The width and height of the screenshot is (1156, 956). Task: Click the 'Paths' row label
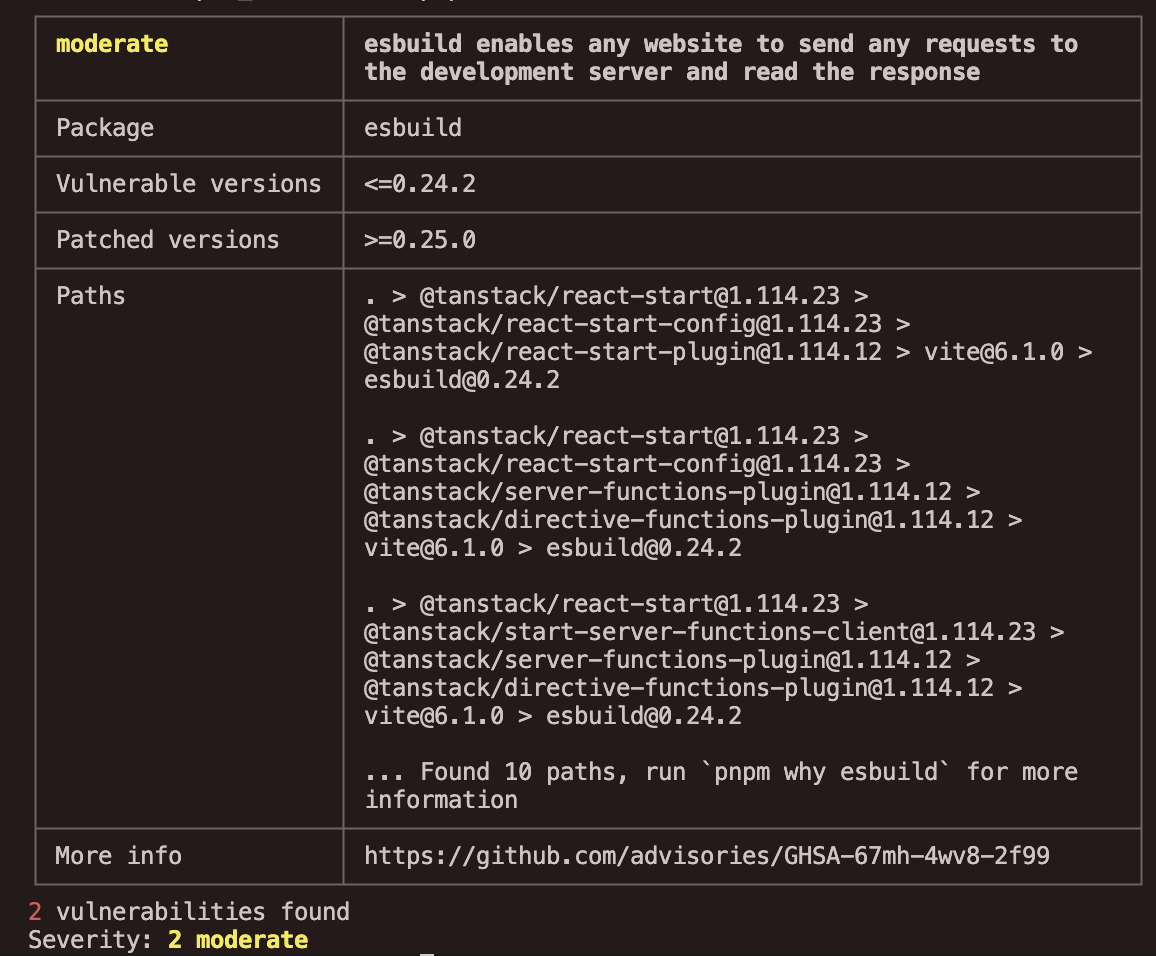pyautogui.click(x=91, y=296)
